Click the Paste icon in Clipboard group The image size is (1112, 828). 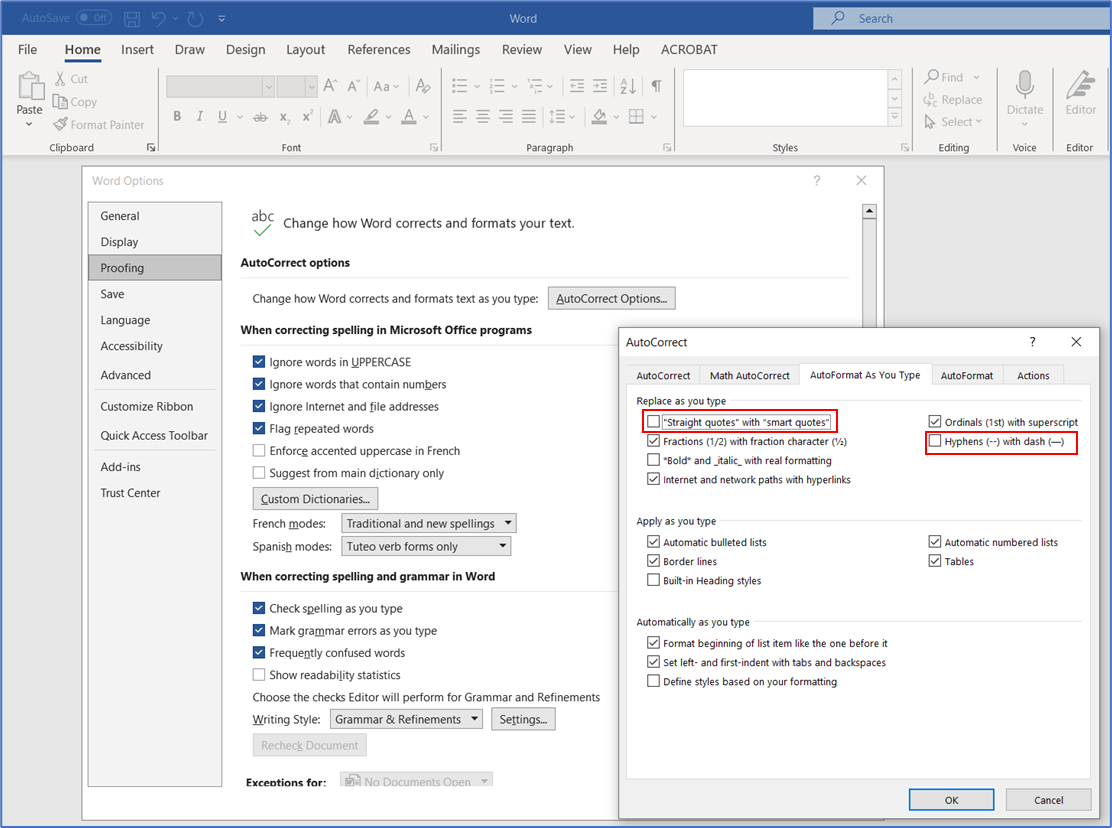tap(30, 88)
